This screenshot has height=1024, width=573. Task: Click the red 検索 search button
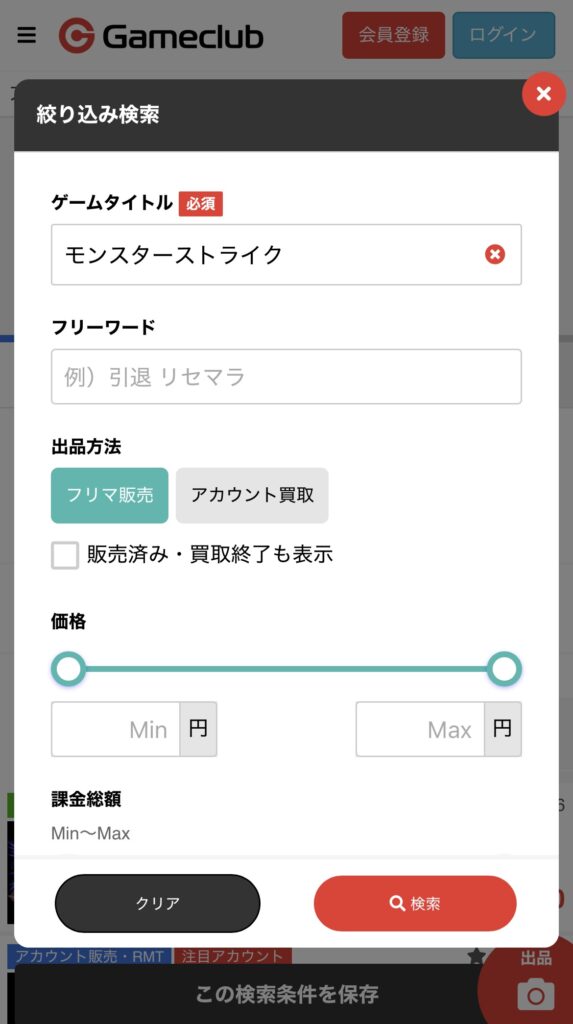(x=415, y=904)
